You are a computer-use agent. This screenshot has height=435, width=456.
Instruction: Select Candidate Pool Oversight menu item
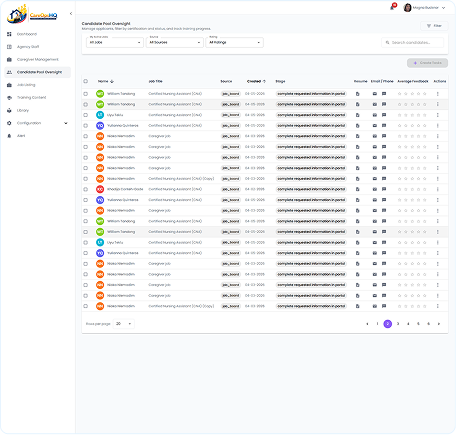[37, 72]
